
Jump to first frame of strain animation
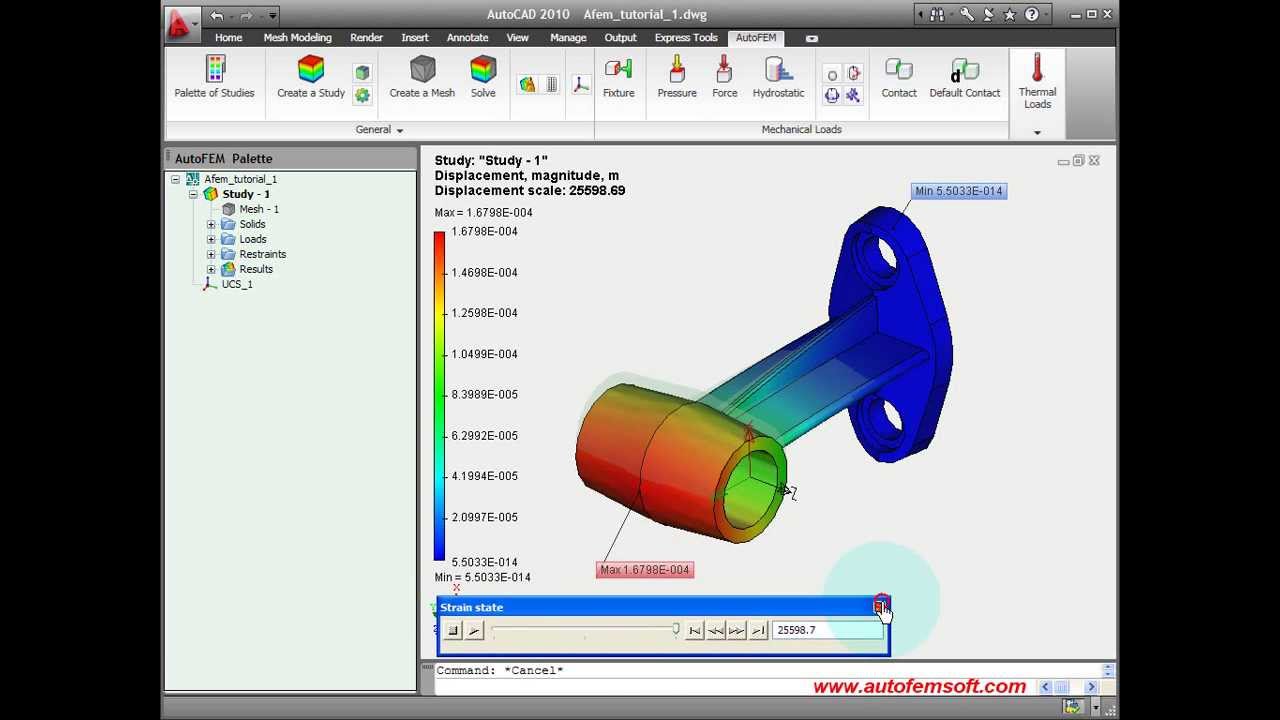pos(695,630)
